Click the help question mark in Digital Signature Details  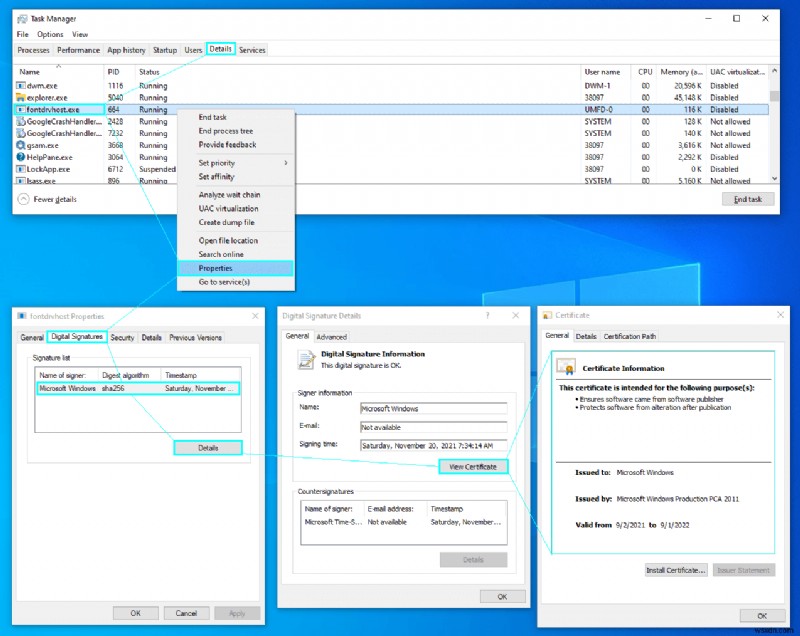coord(487,315)
